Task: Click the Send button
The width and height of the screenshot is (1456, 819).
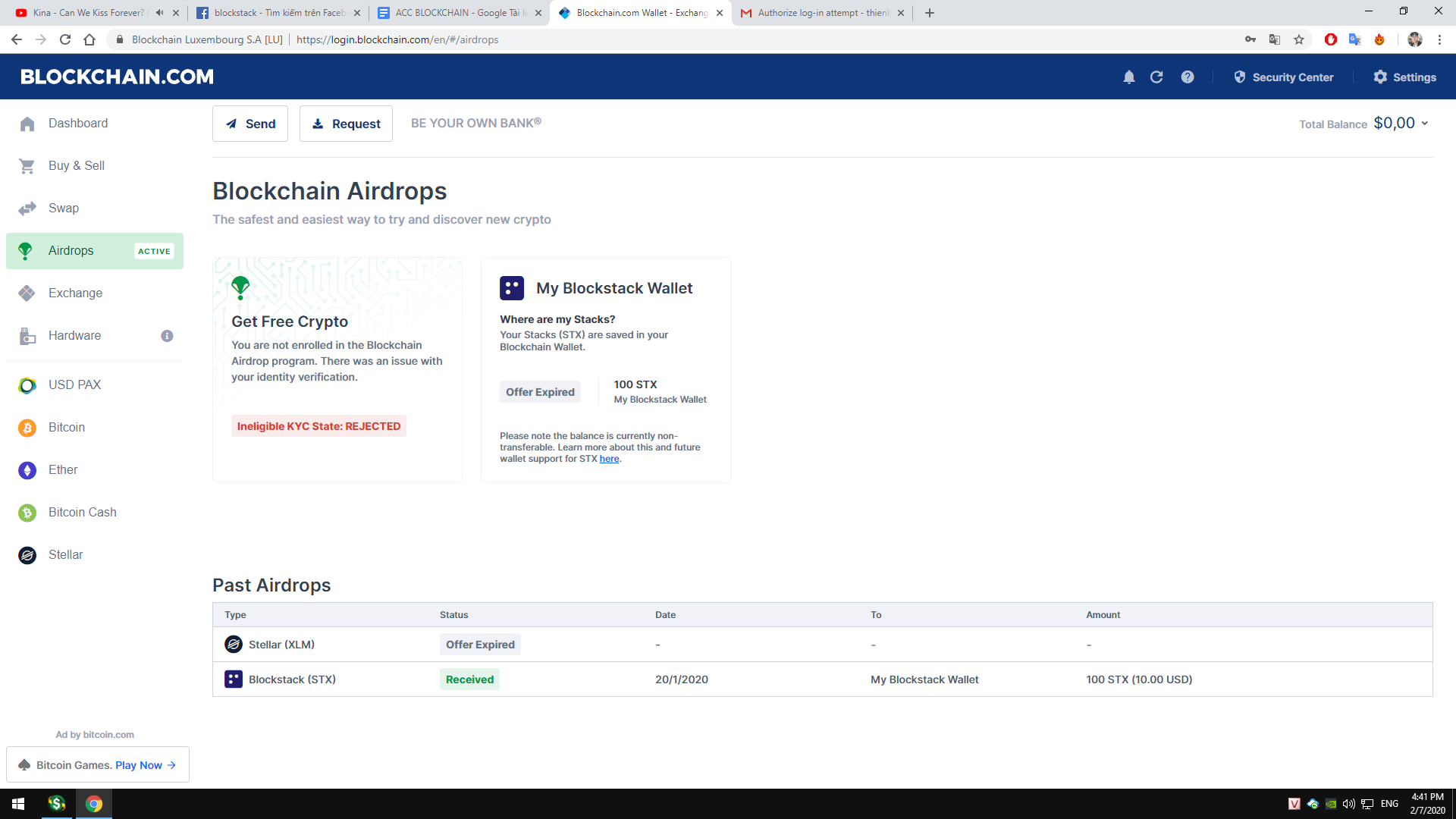Action: pyautogui.click(x=250, y=124)
